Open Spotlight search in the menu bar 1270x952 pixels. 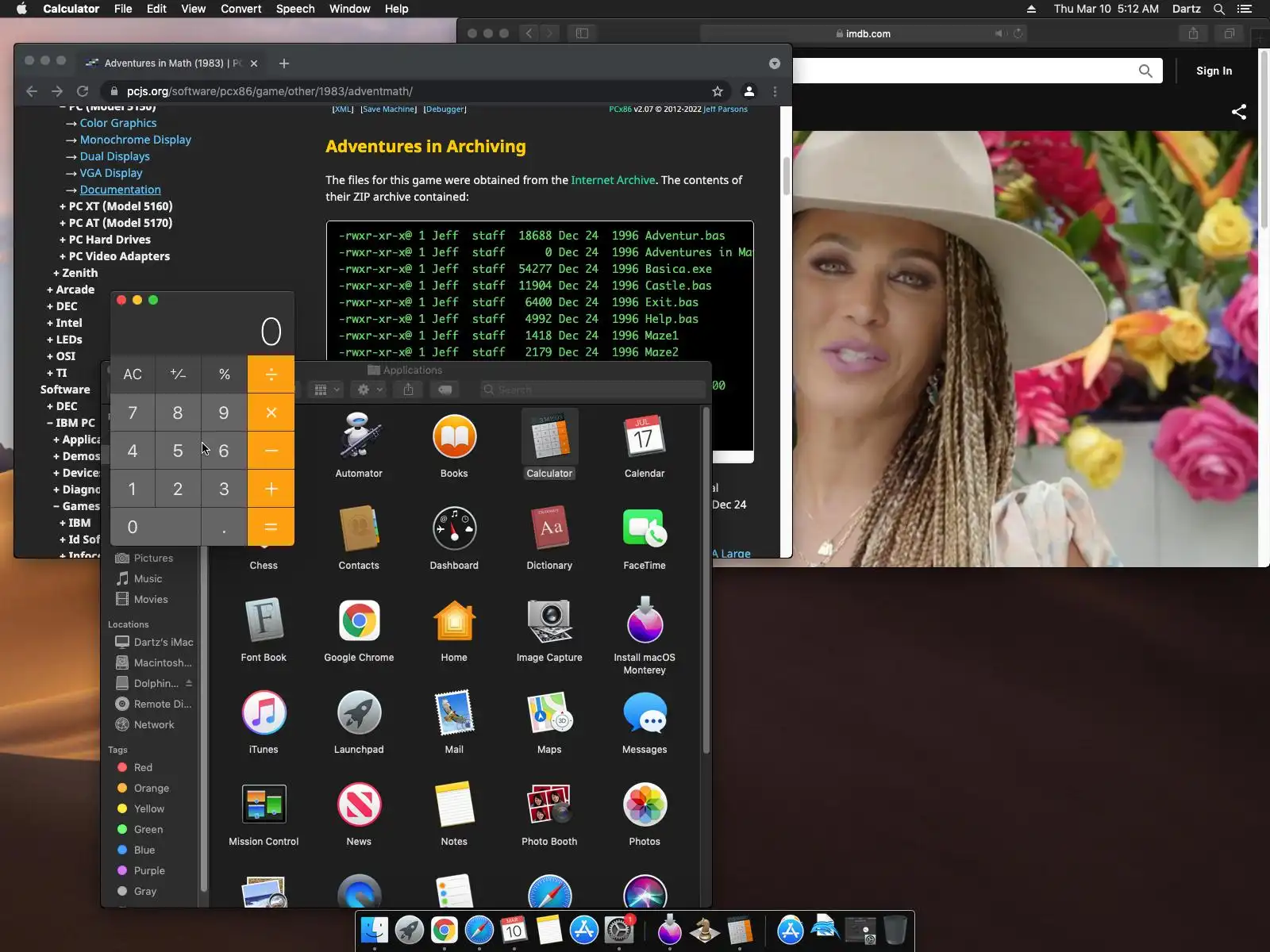[x=1219, y=9]
